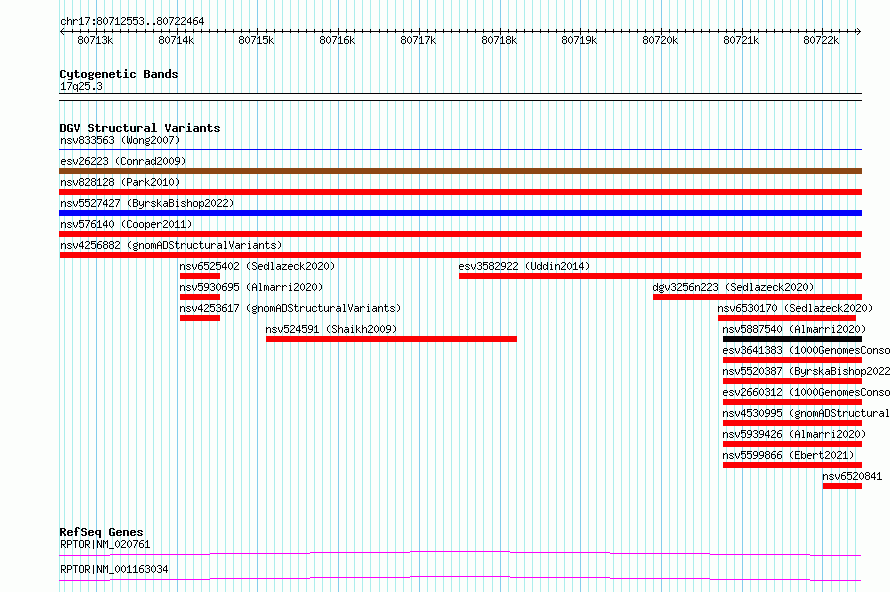Click nsv5939426 (Almarri2020) label
The image size is (890, 592).
794,434
